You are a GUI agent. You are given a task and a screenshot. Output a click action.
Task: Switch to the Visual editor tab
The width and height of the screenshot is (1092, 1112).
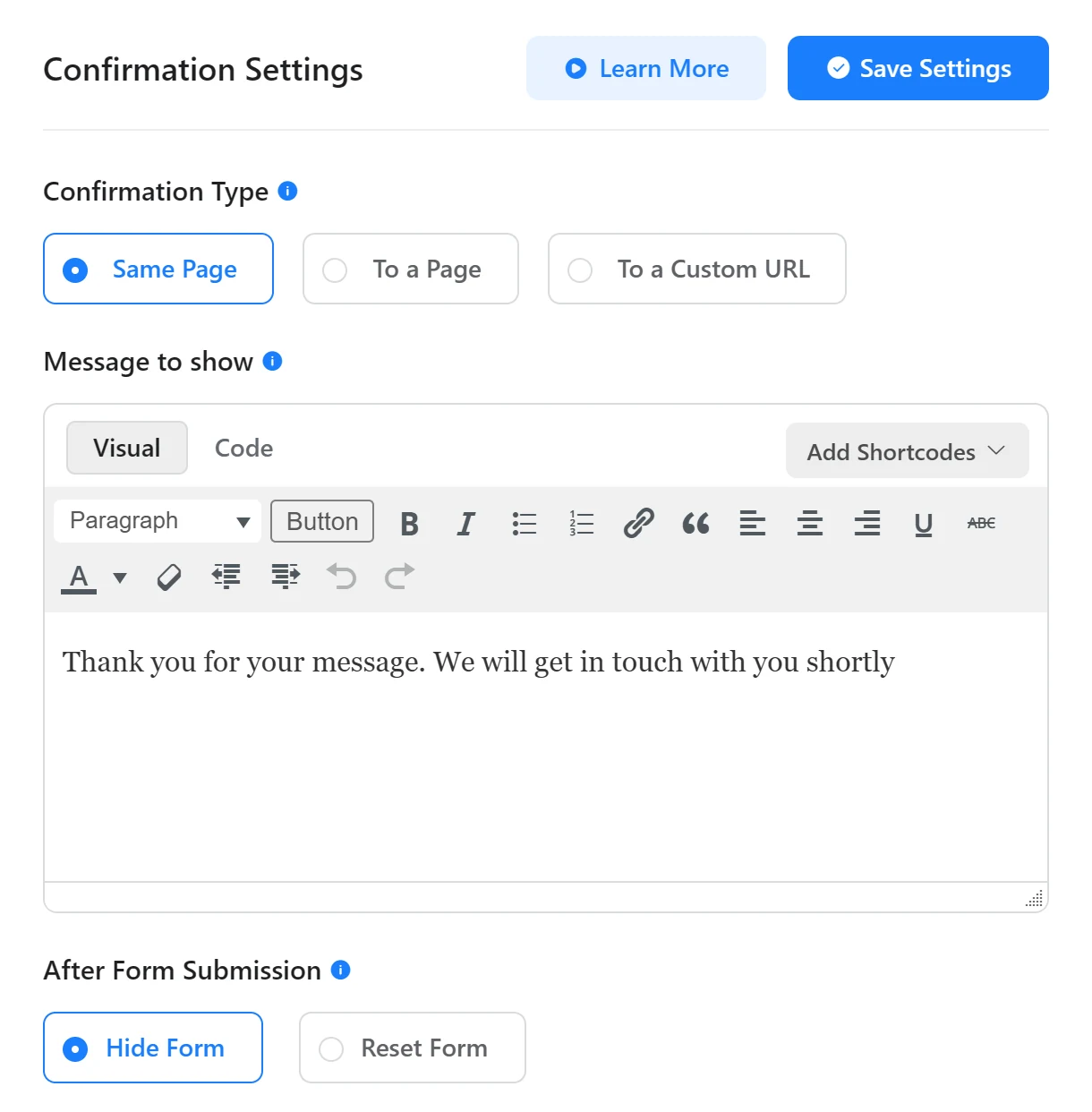[127, 448]
